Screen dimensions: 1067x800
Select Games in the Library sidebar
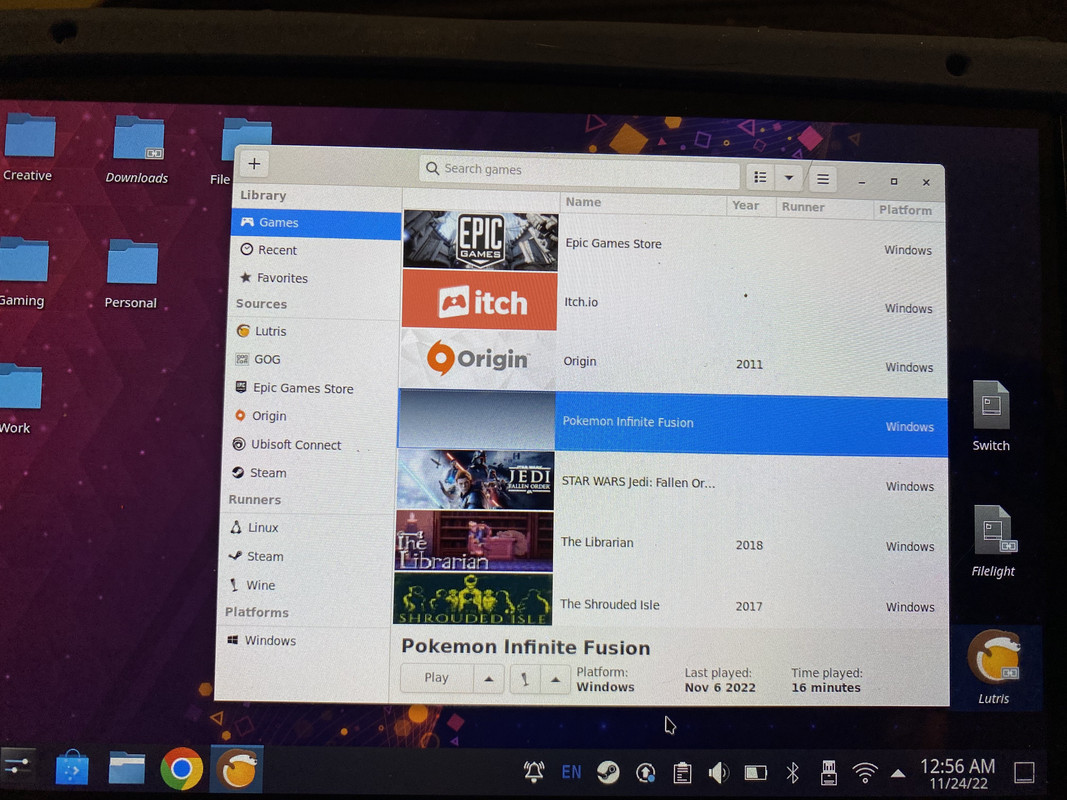click(316, 223)
